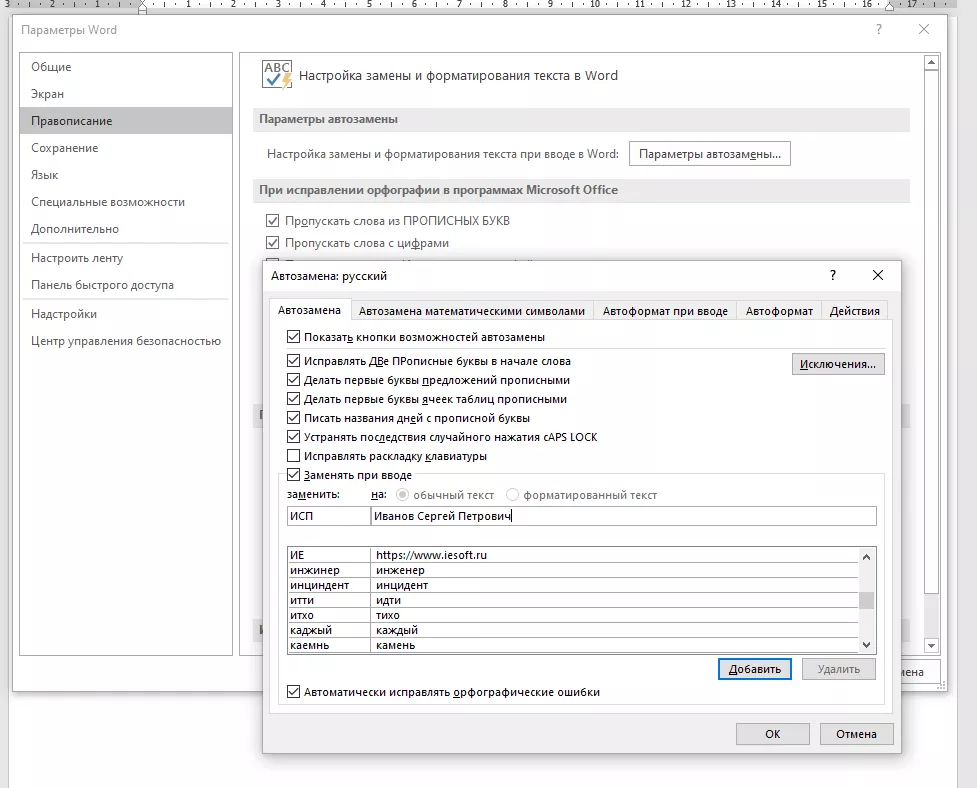Open Центр управления безопасностью category

(126, 341)
